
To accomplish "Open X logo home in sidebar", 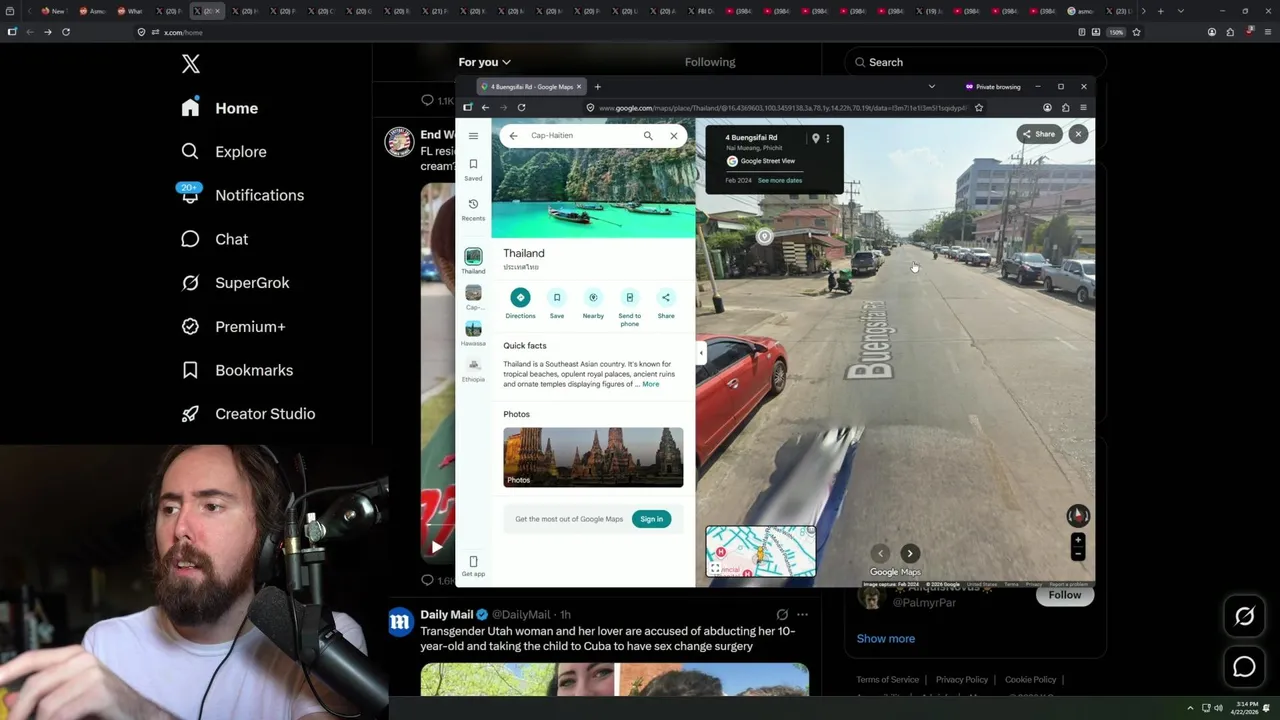I will [191, 64].
